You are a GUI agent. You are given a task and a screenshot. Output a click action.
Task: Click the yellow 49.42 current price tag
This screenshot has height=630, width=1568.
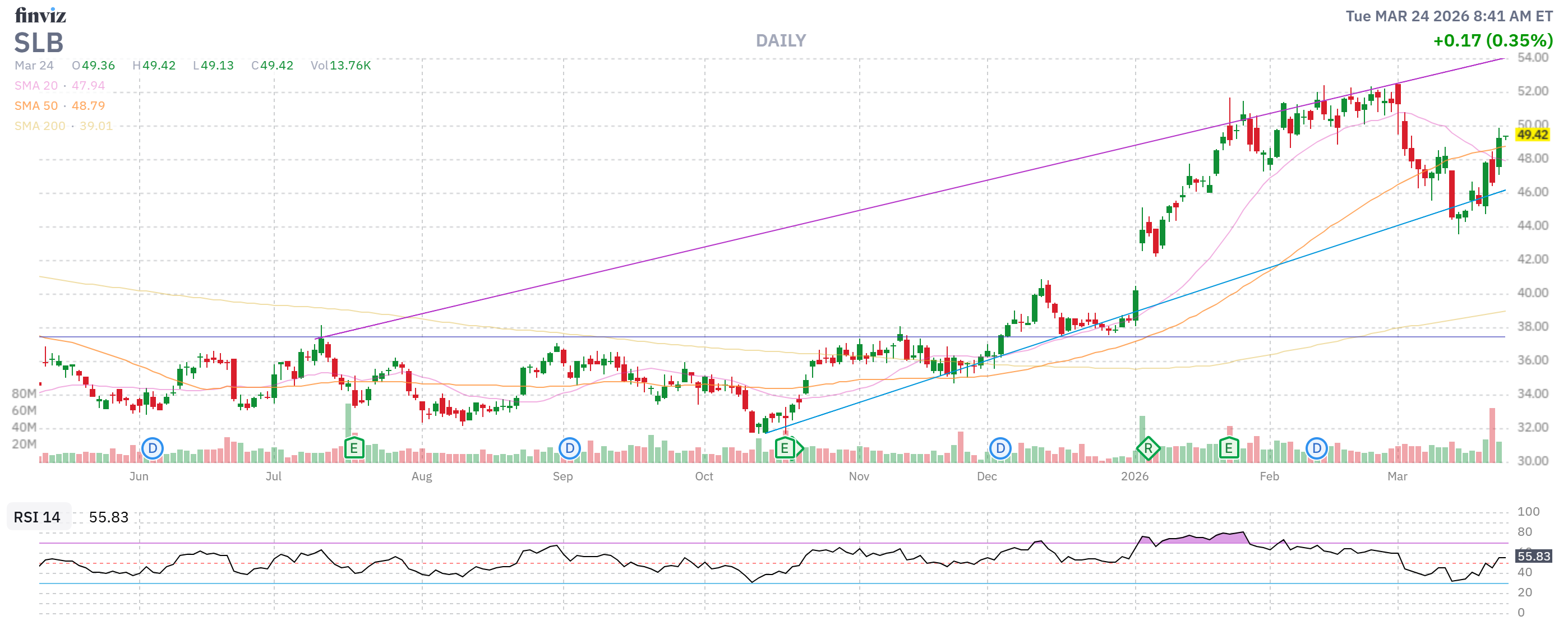[1532, 135]
